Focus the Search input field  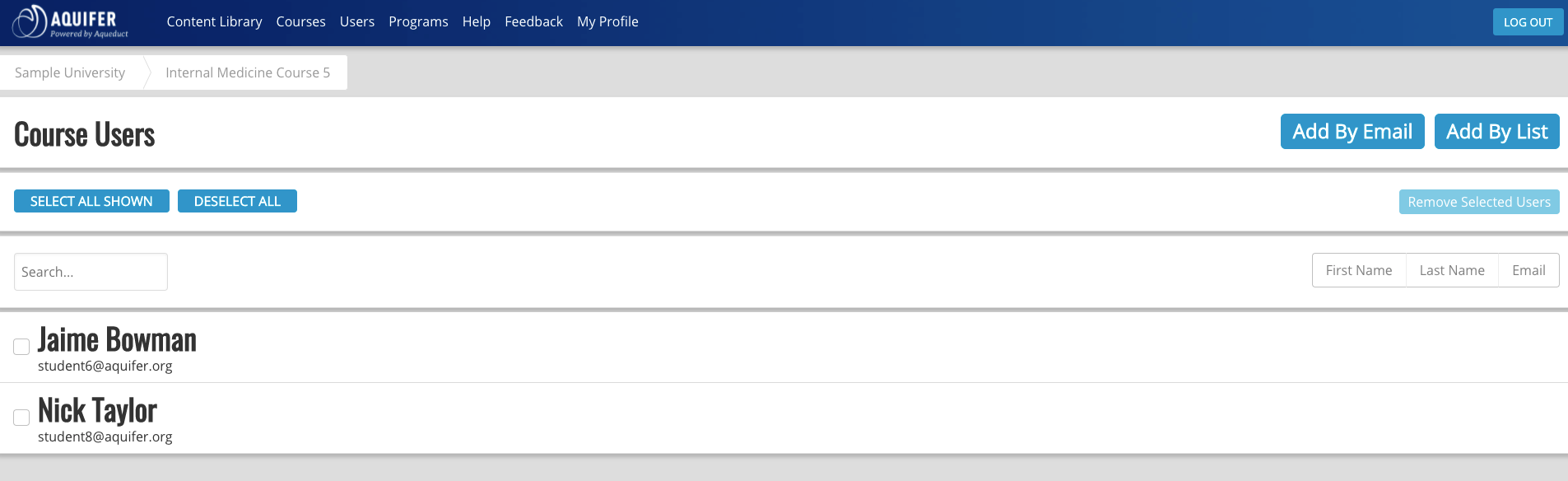point(91,272)
